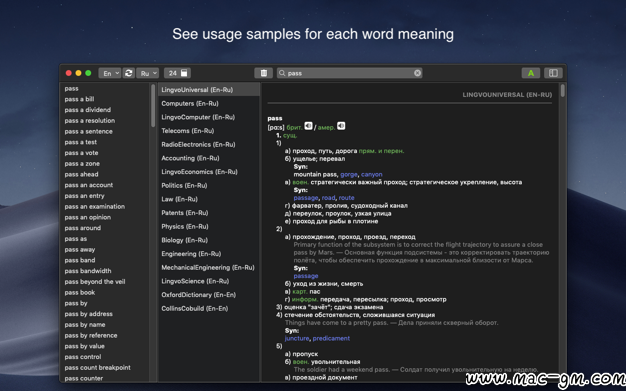The image size is (626, 391).
Task: Select Law (En-Ru) dictionary
Action: [x=209, y=199]
